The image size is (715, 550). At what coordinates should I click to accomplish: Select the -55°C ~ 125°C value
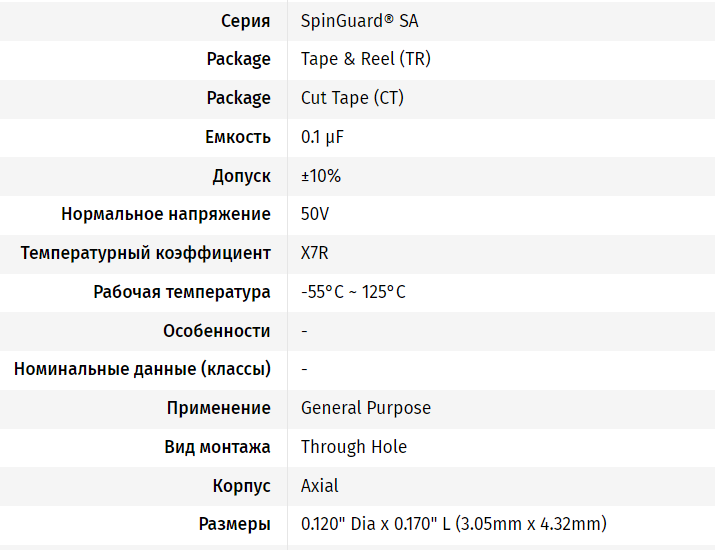pyautogui.click(x=353, y=292)
